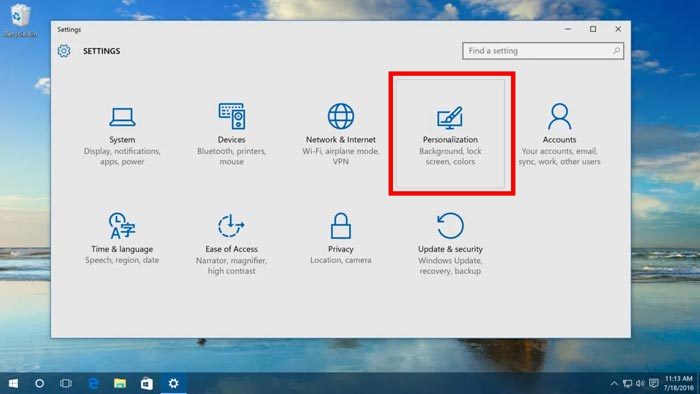700x394 pixels.
Task: Click "Background, lock screen, colors" description
Action: (450, 156)
